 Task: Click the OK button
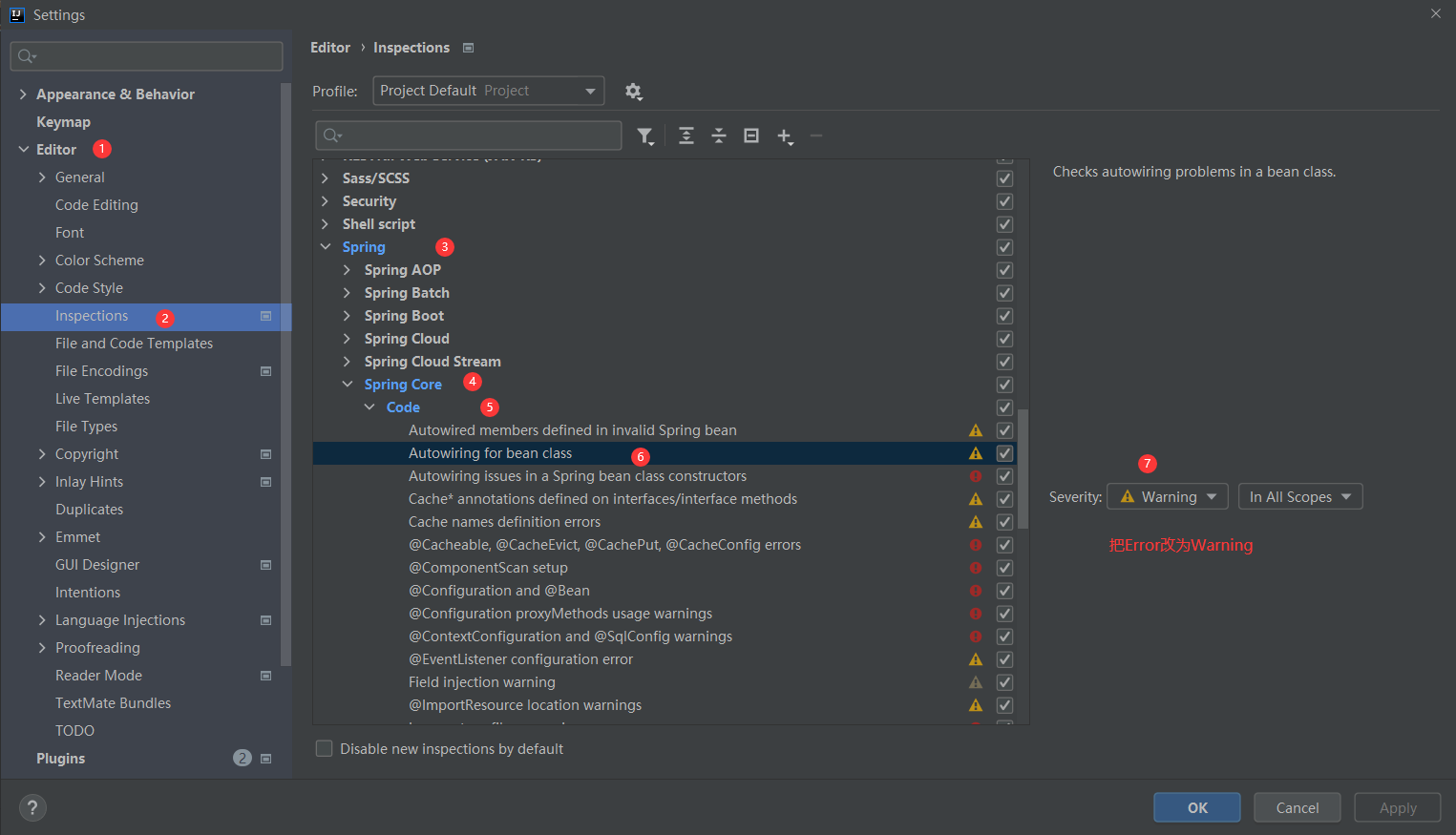(1197, 807)
